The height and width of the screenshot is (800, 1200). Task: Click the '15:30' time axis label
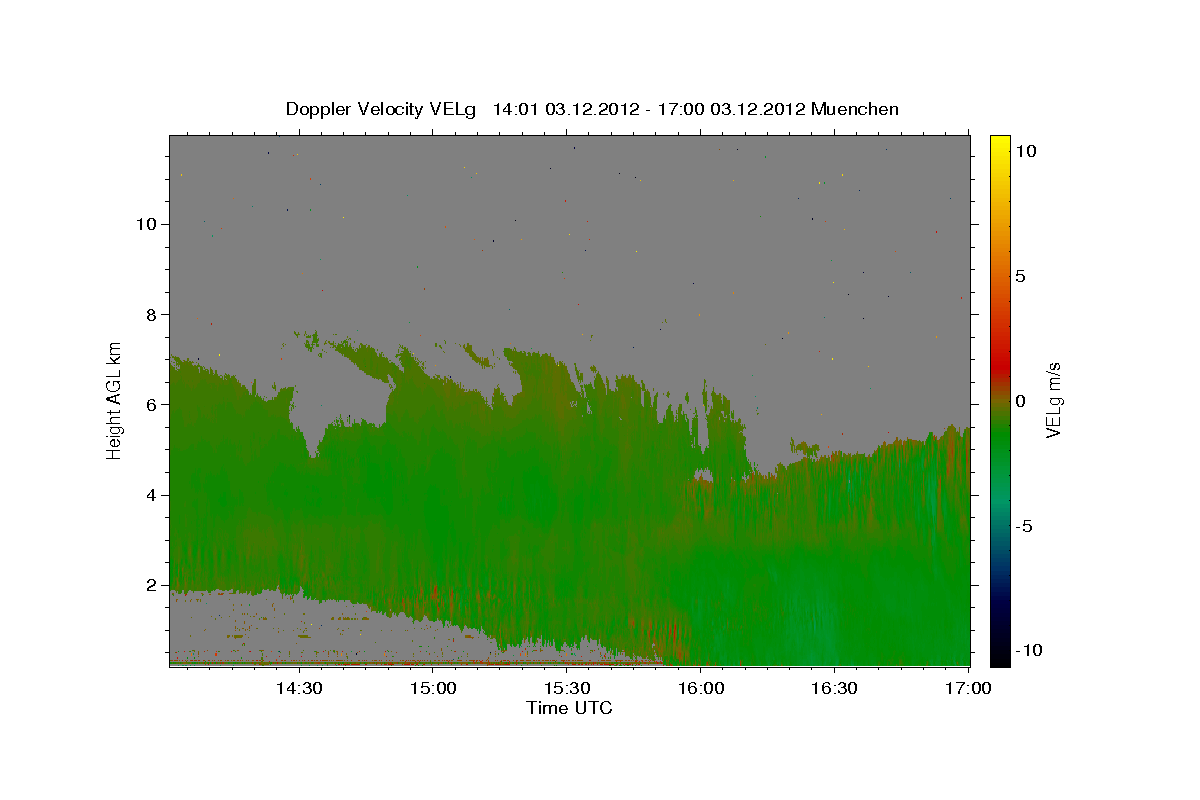click(567, 688)
